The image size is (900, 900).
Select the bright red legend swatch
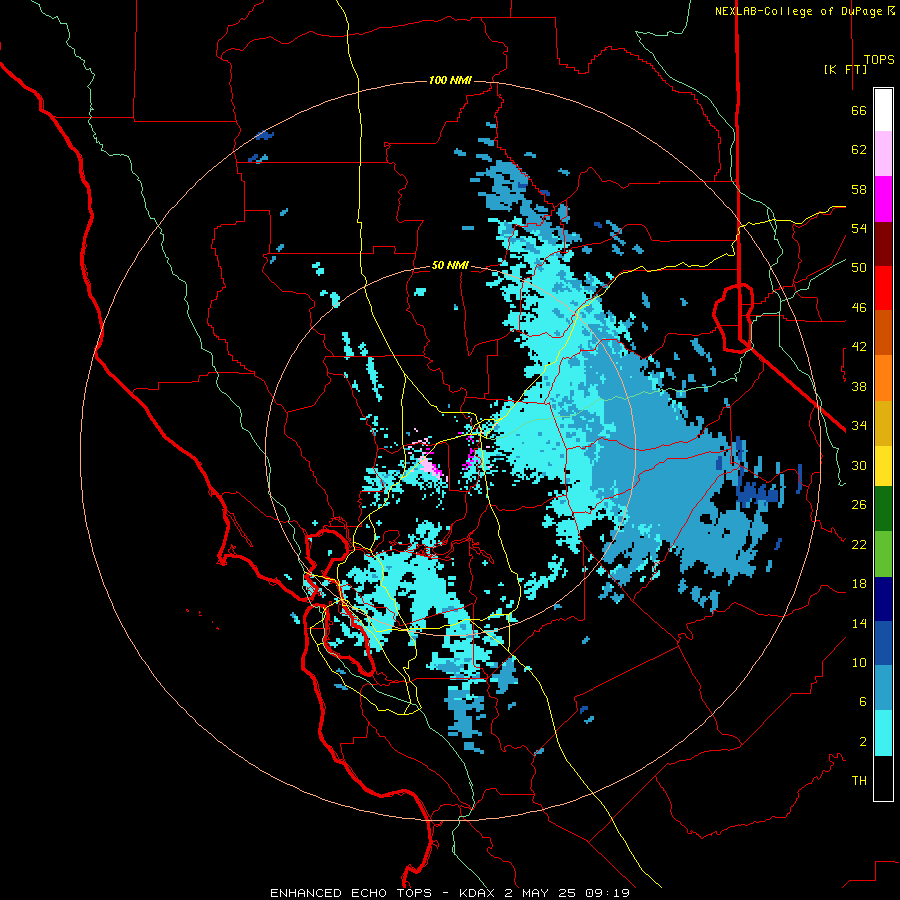(x=883, y=288)
